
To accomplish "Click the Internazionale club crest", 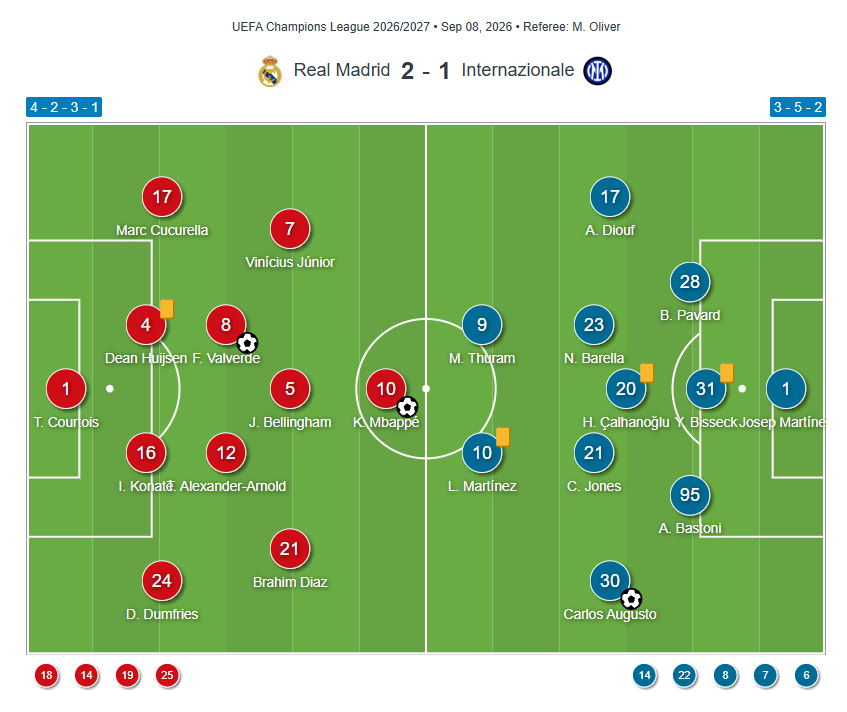I will pyautogui.click(x=597, y=71).
